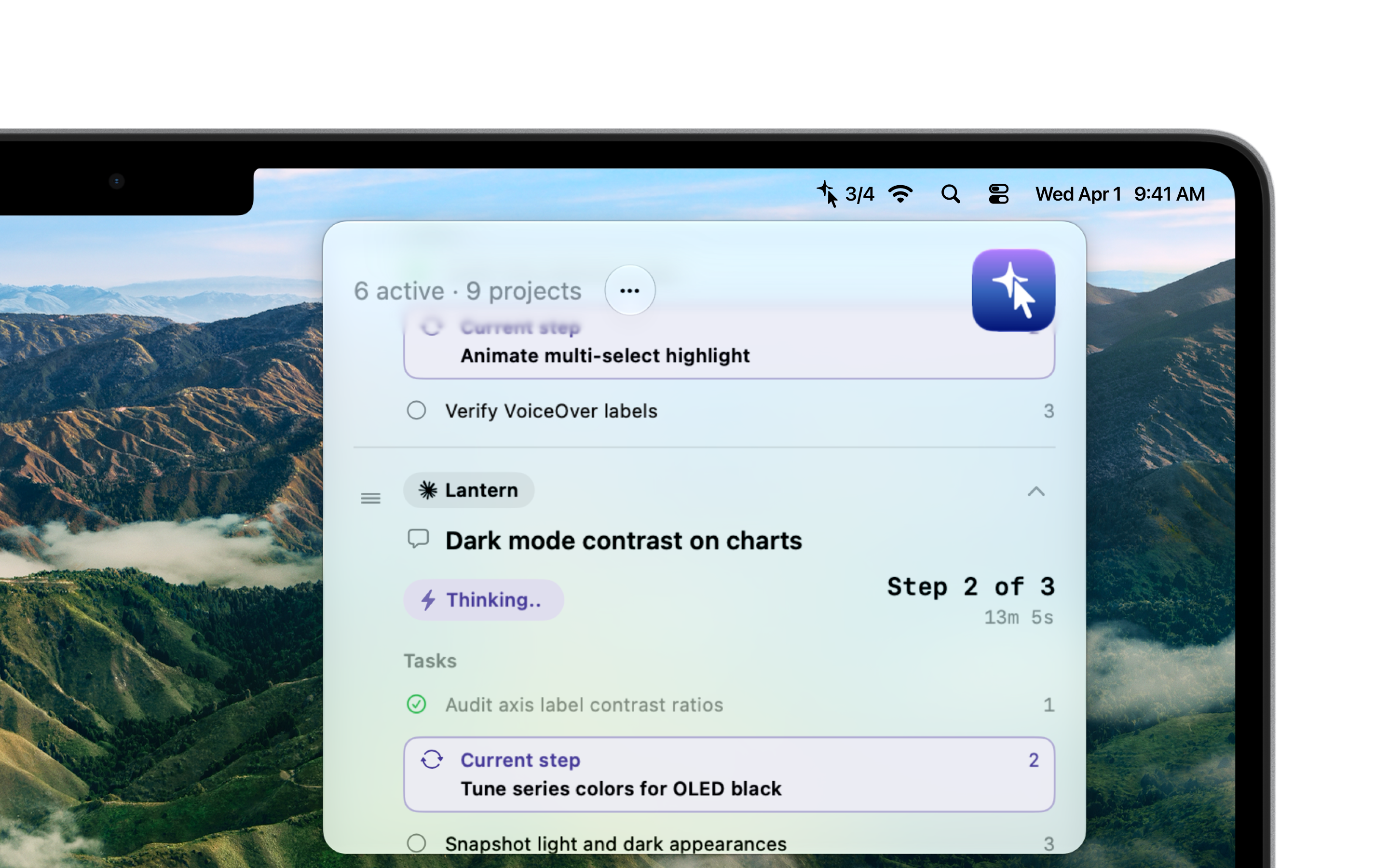Open Control Center from menu bar

click(999, 194)
